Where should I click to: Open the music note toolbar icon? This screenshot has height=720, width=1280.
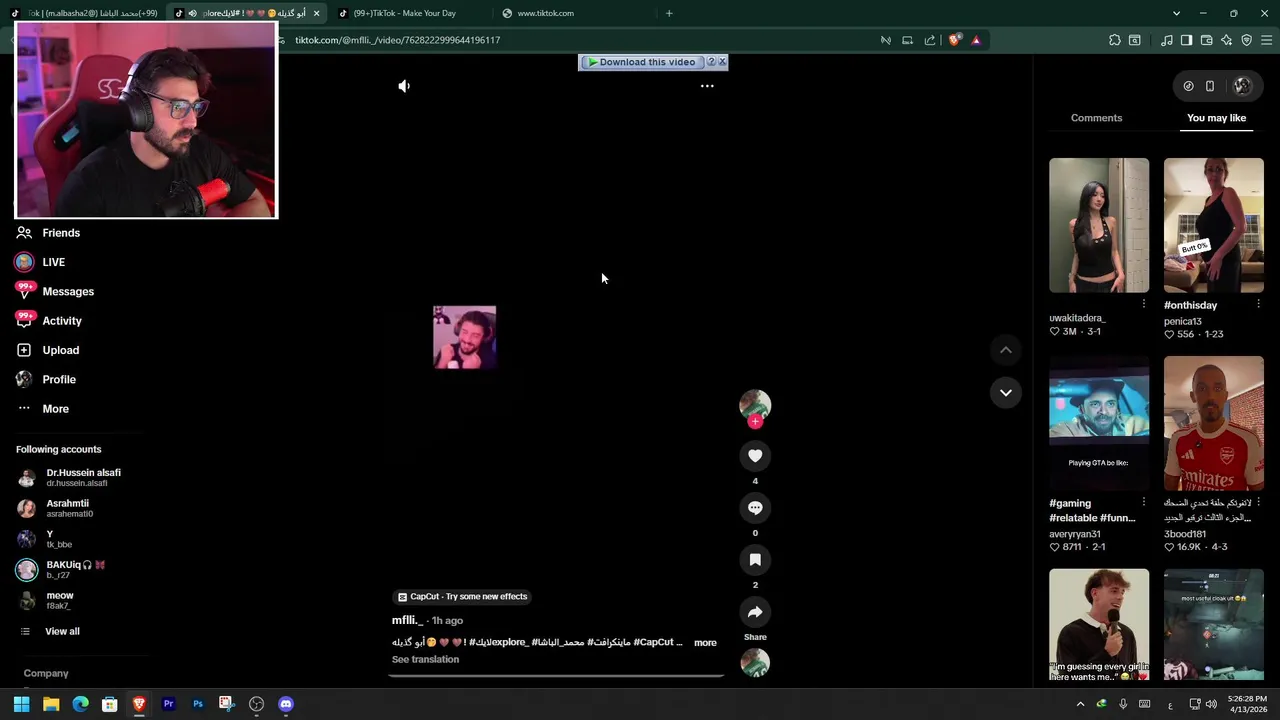1167,40
